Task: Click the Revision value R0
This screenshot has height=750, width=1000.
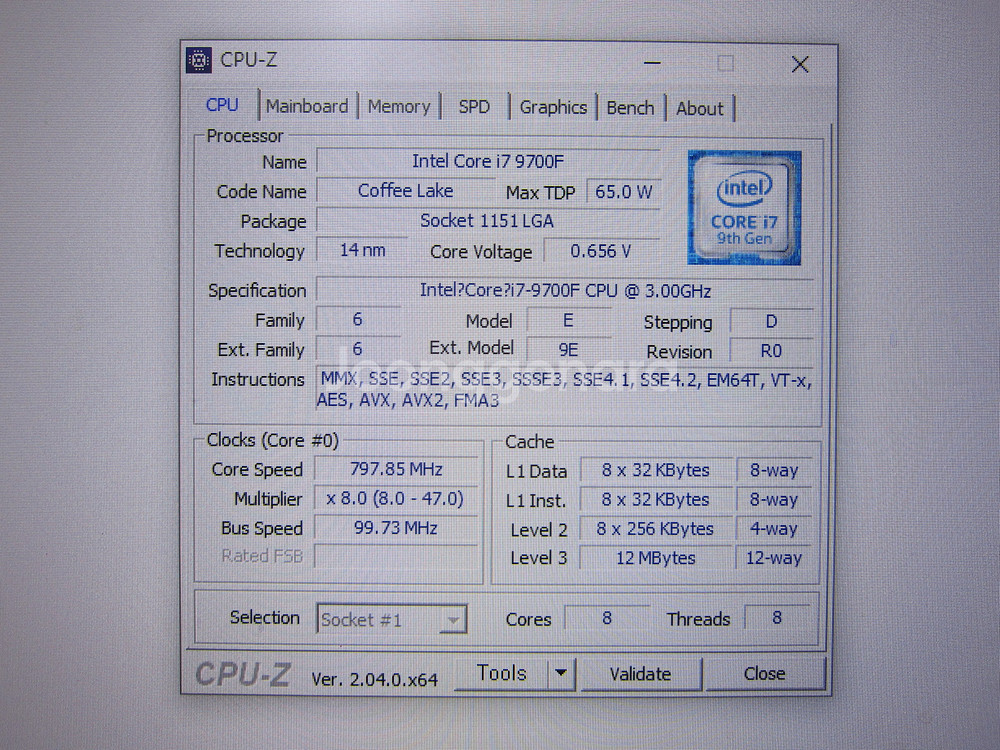Action: pos(772,351)
